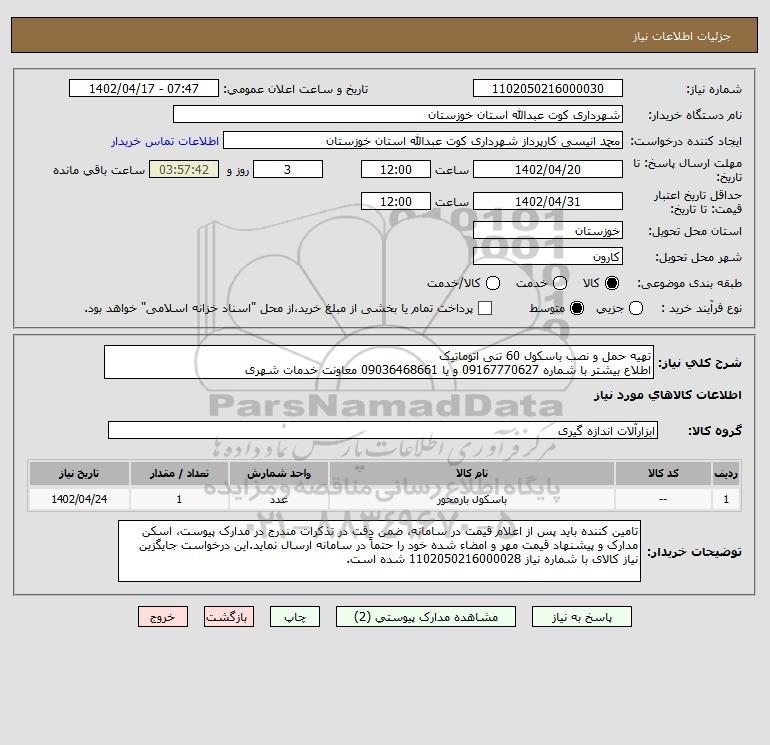770x745 pixels.
Task: Toggle the اسناد خزانه اسلامی payment checkbox
Action: click(485, 308)
